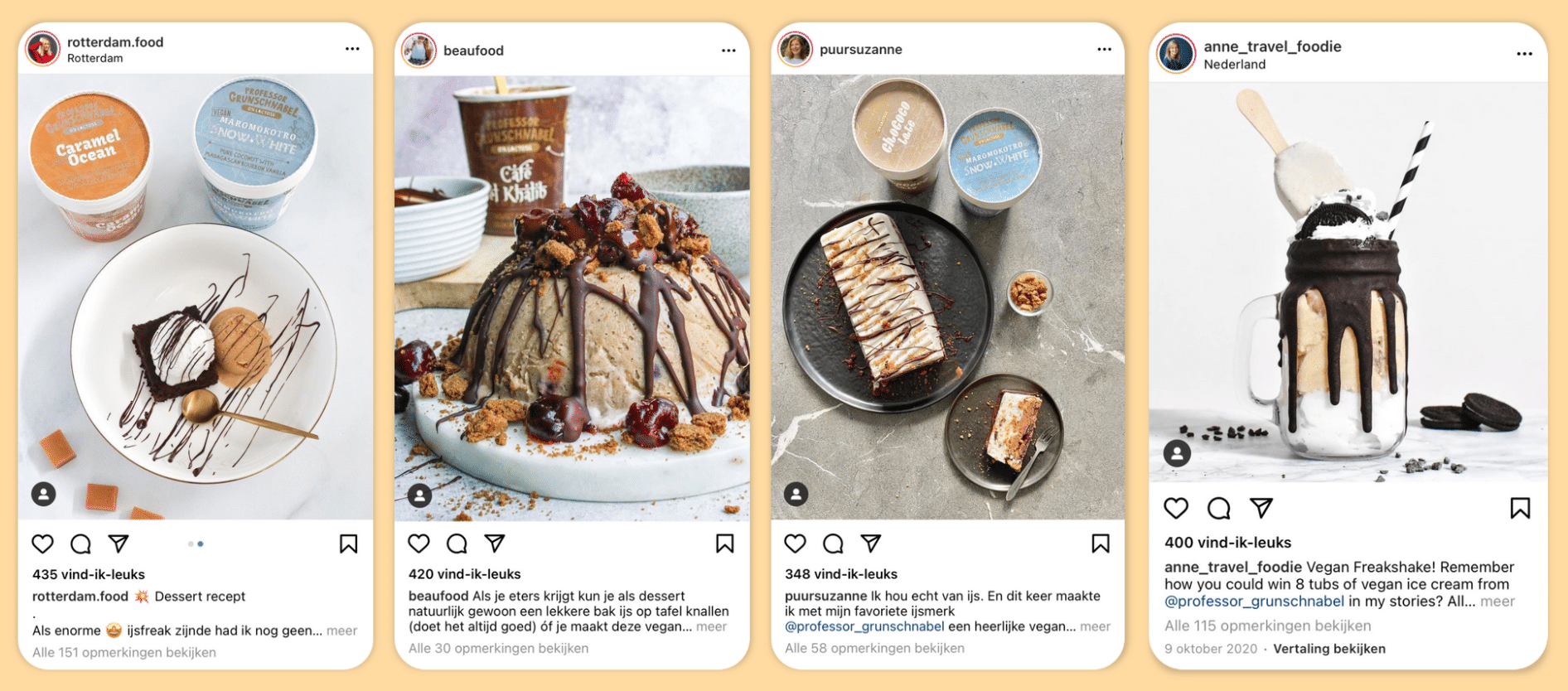Open the options menu on beaufood post

(728, 51)
